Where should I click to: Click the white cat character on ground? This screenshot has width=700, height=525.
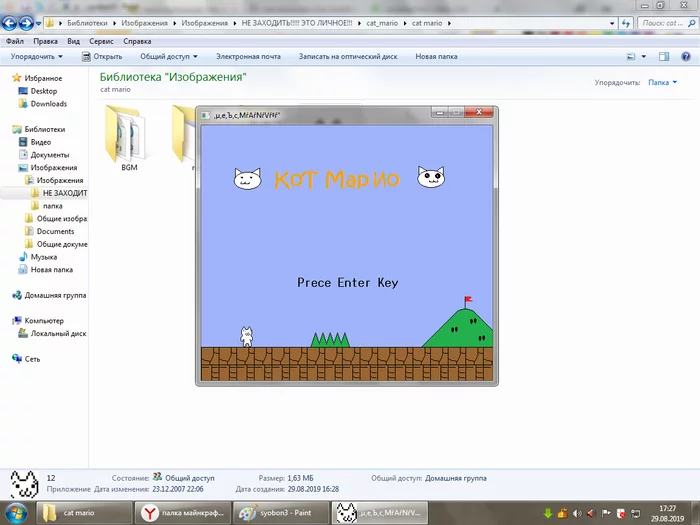pos(246,337)
